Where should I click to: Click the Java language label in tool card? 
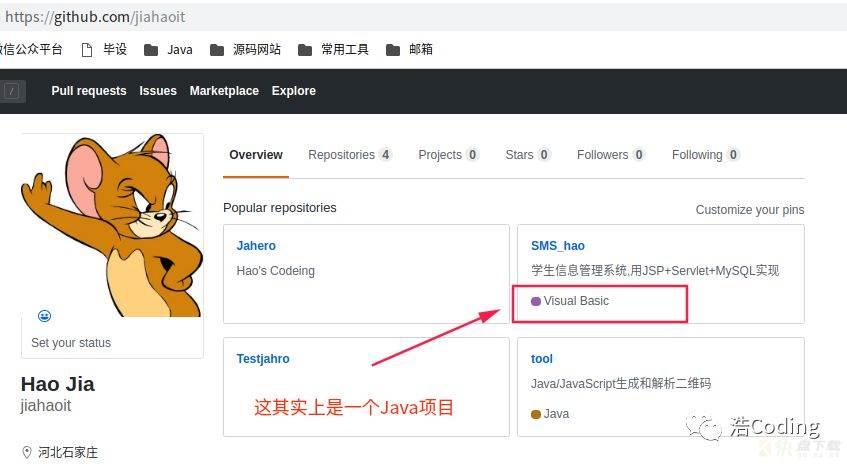(556, 414)
